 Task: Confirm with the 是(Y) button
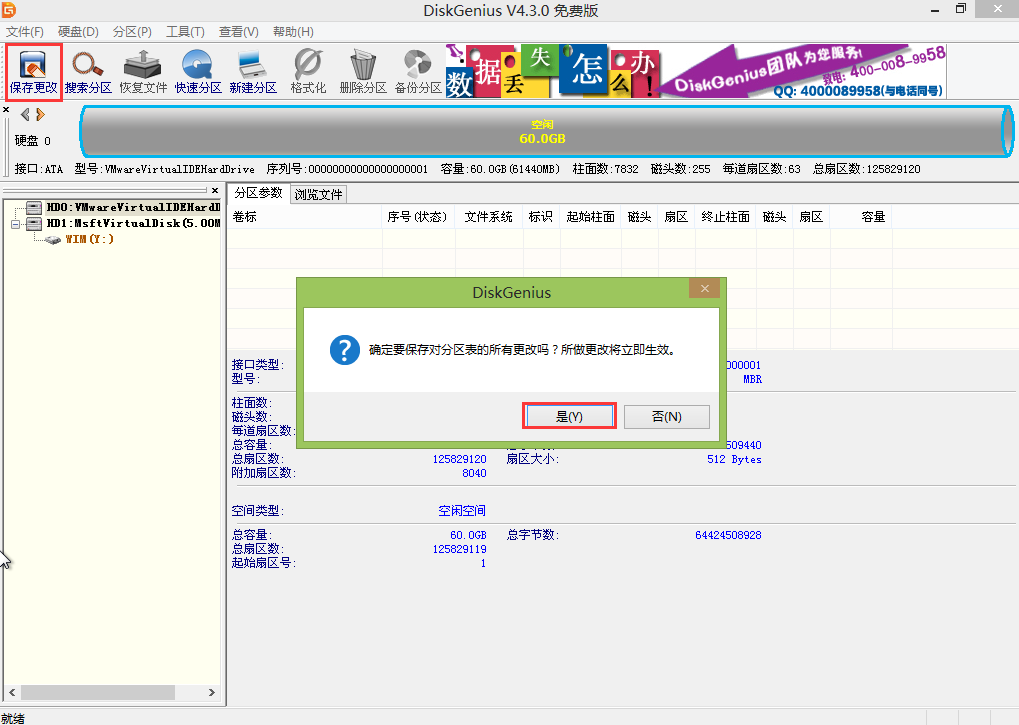(x=569, y=416)
